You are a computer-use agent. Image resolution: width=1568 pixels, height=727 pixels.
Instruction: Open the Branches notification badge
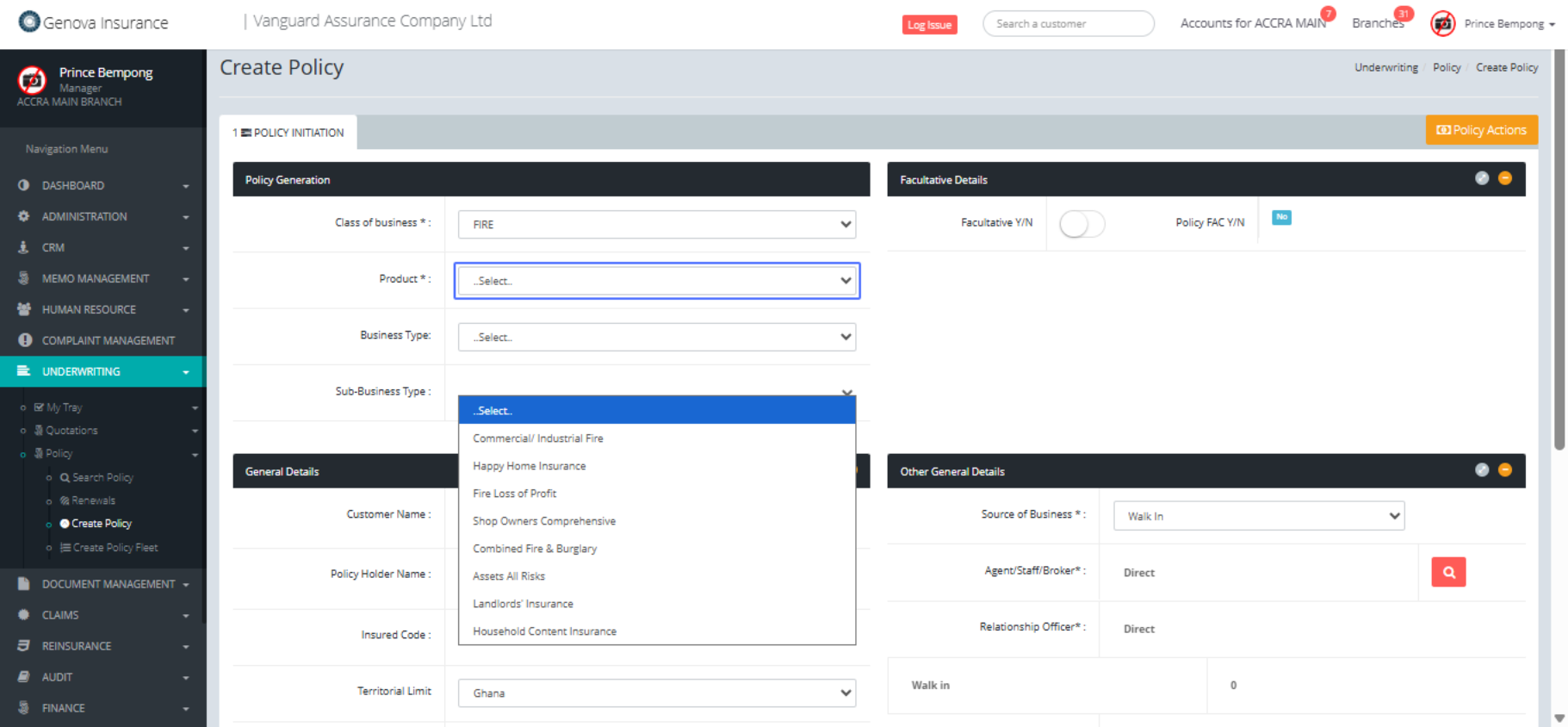click(x=1403, y=14)
